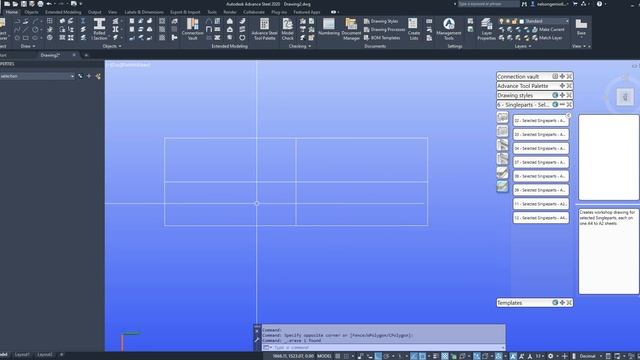Viewport: 640px width, 360px height.
Task: Close the Templates palette bar
Action: tap(569, 302)
